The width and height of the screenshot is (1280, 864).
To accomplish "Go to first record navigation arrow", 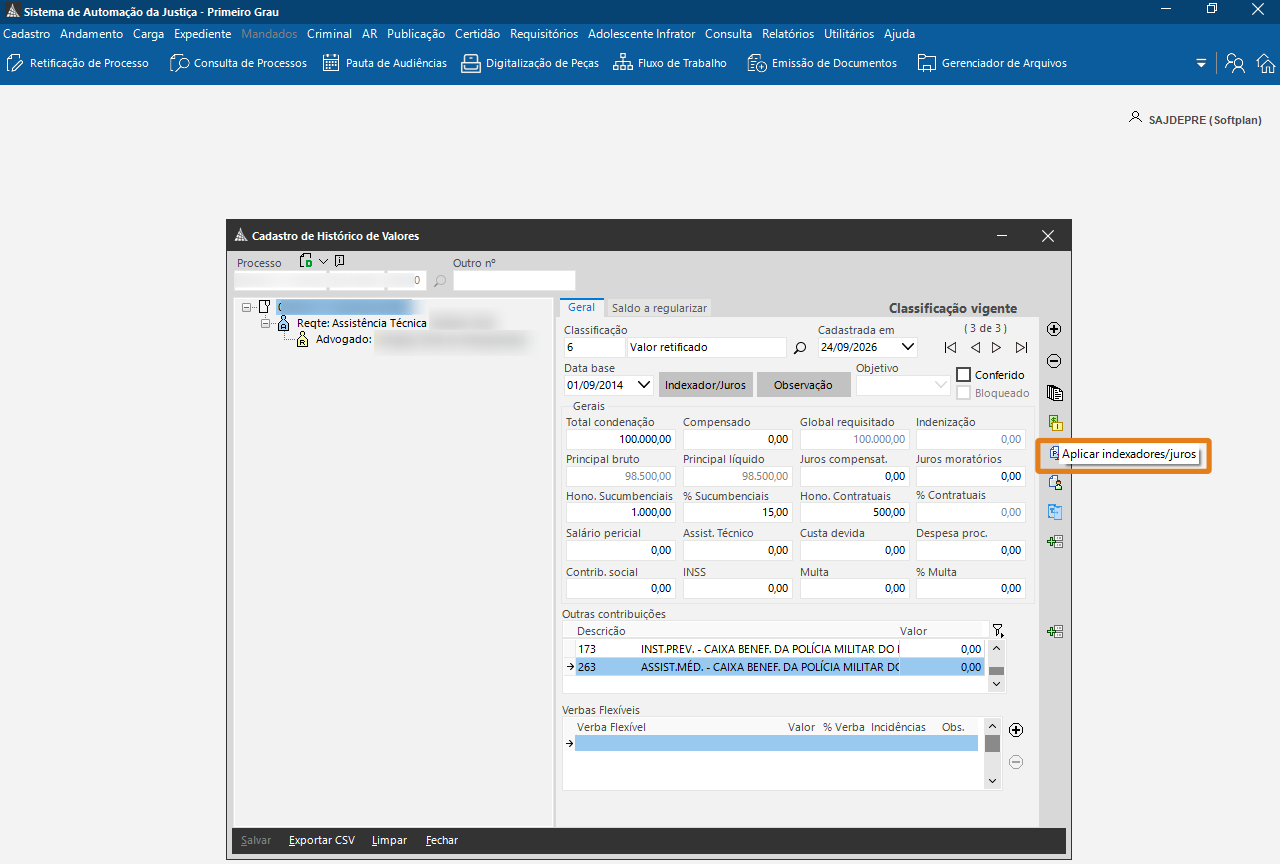I will [x=950, y=348].
